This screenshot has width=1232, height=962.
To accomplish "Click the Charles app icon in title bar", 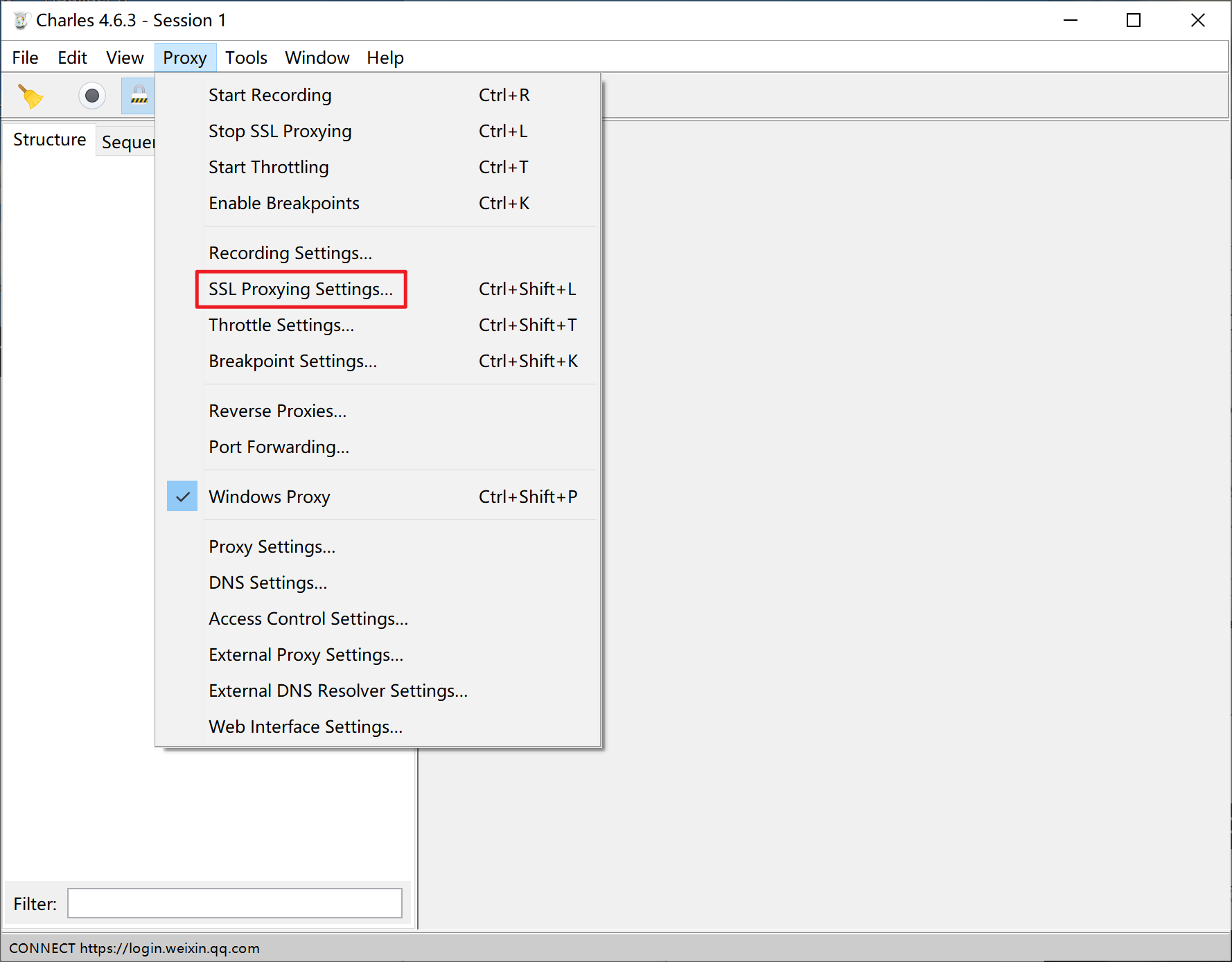I will click(21, 21).
